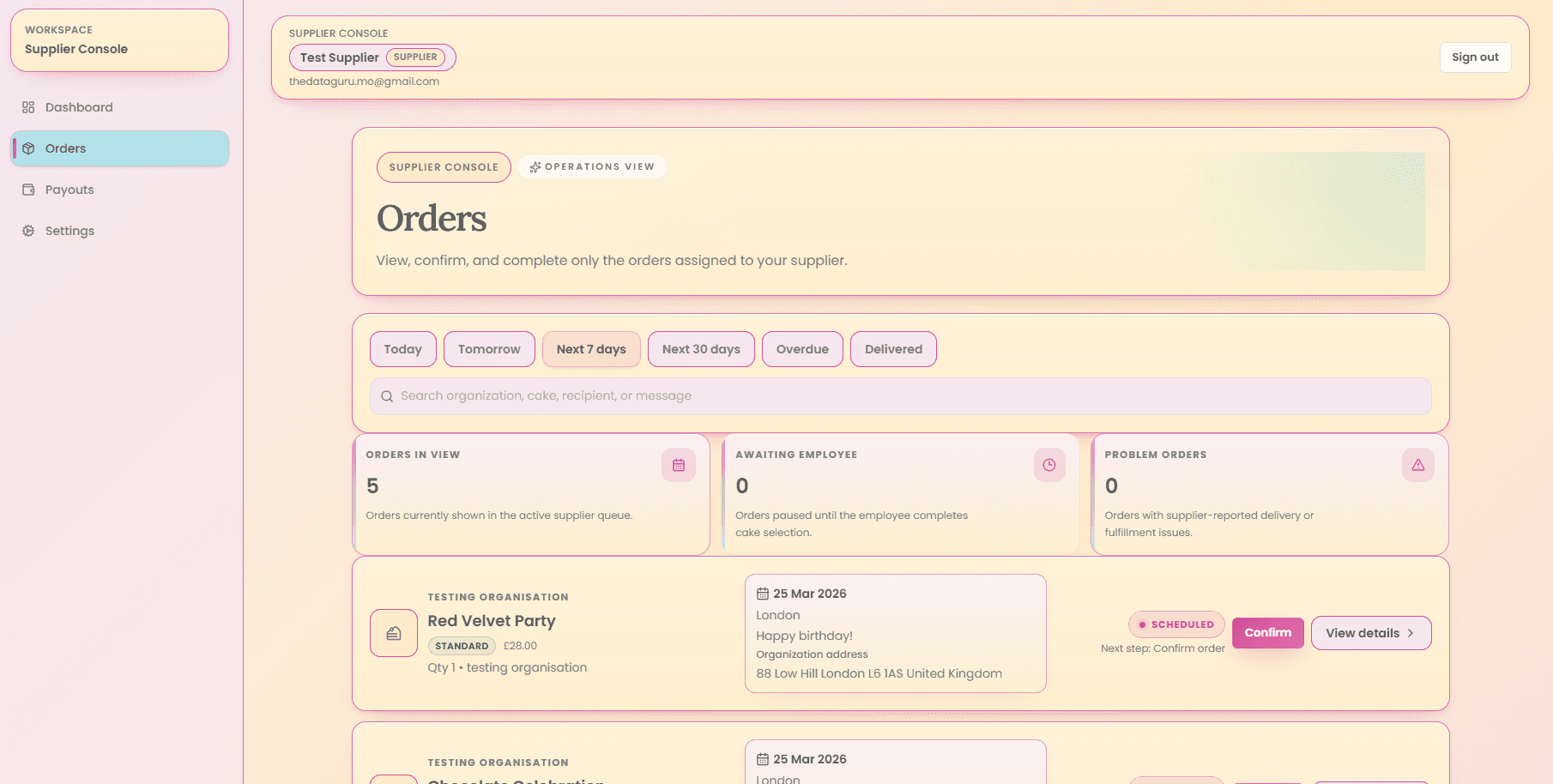Switch to Next 30 days filter
The width and height of the screenshot is (1553, 784).
tap(701, 349)
